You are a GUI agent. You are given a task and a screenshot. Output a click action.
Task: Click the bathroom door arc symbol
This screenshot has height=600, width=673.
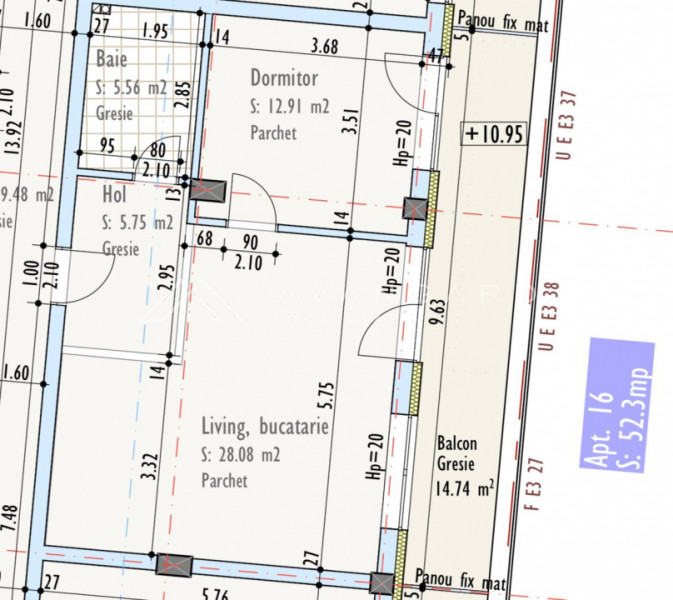click(x=158, y=156)
